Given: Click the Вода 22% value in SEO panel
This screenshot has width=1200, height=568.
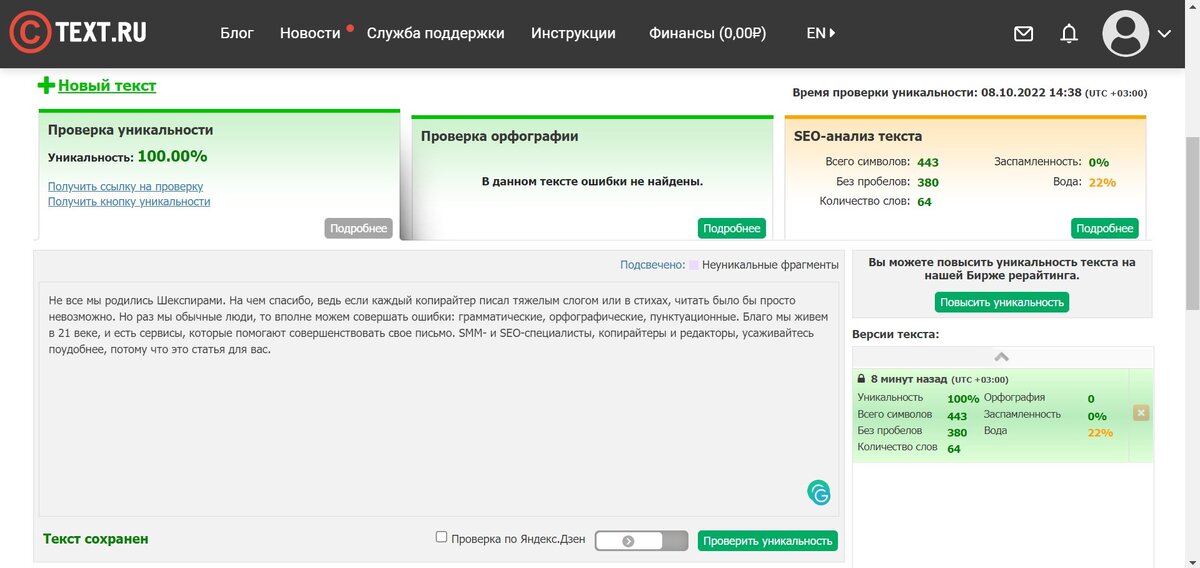Looking at the screenshot, I should click(x=1102, y=182).
